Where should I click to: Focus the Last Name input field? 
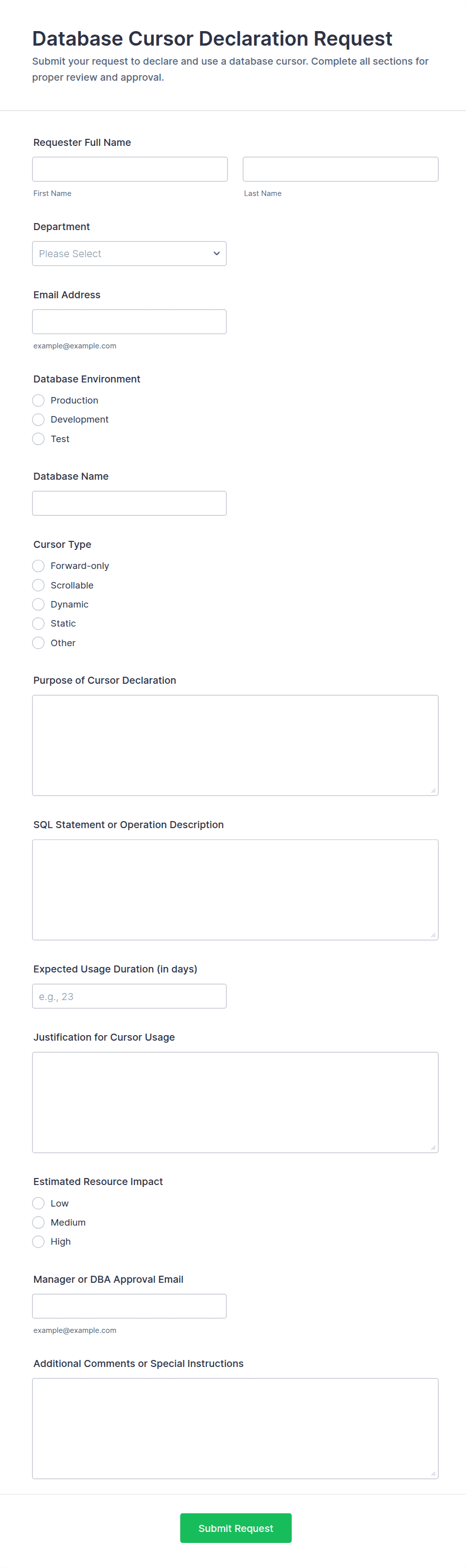pos(340,168)
